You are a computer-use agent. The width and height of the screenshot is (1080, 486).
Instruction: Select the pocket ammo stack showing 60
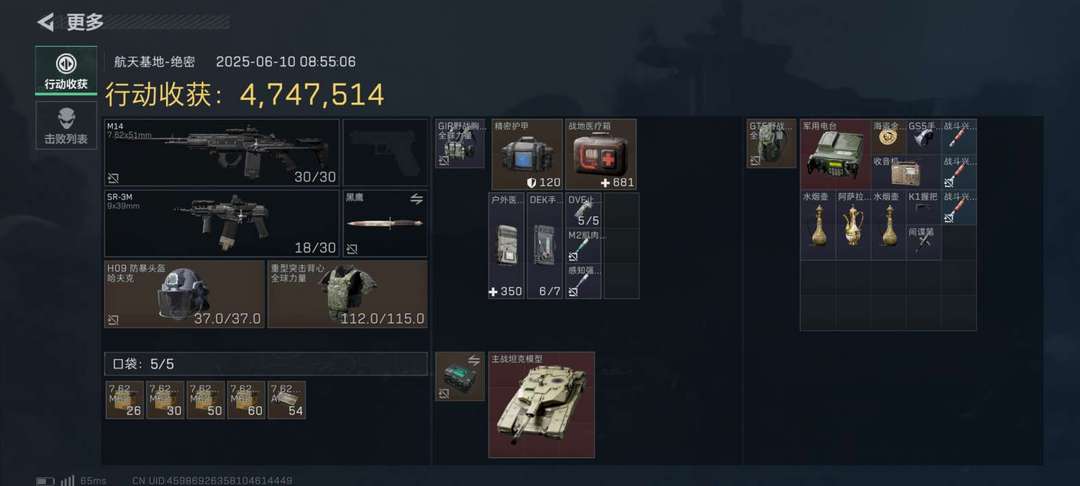click(246, 400)
